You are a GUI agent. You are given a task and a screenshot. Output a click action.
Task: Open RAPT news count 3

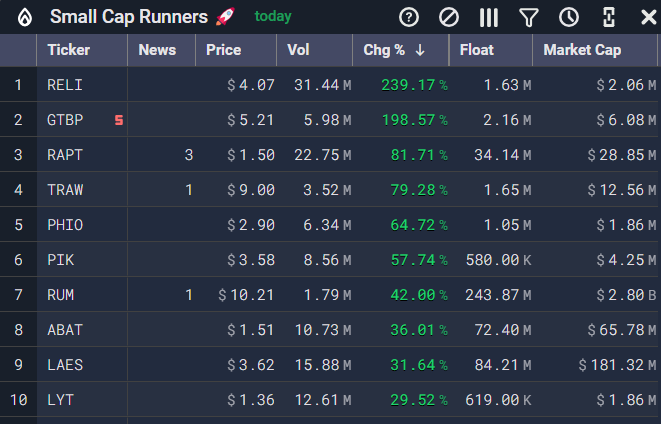(189, 155)
